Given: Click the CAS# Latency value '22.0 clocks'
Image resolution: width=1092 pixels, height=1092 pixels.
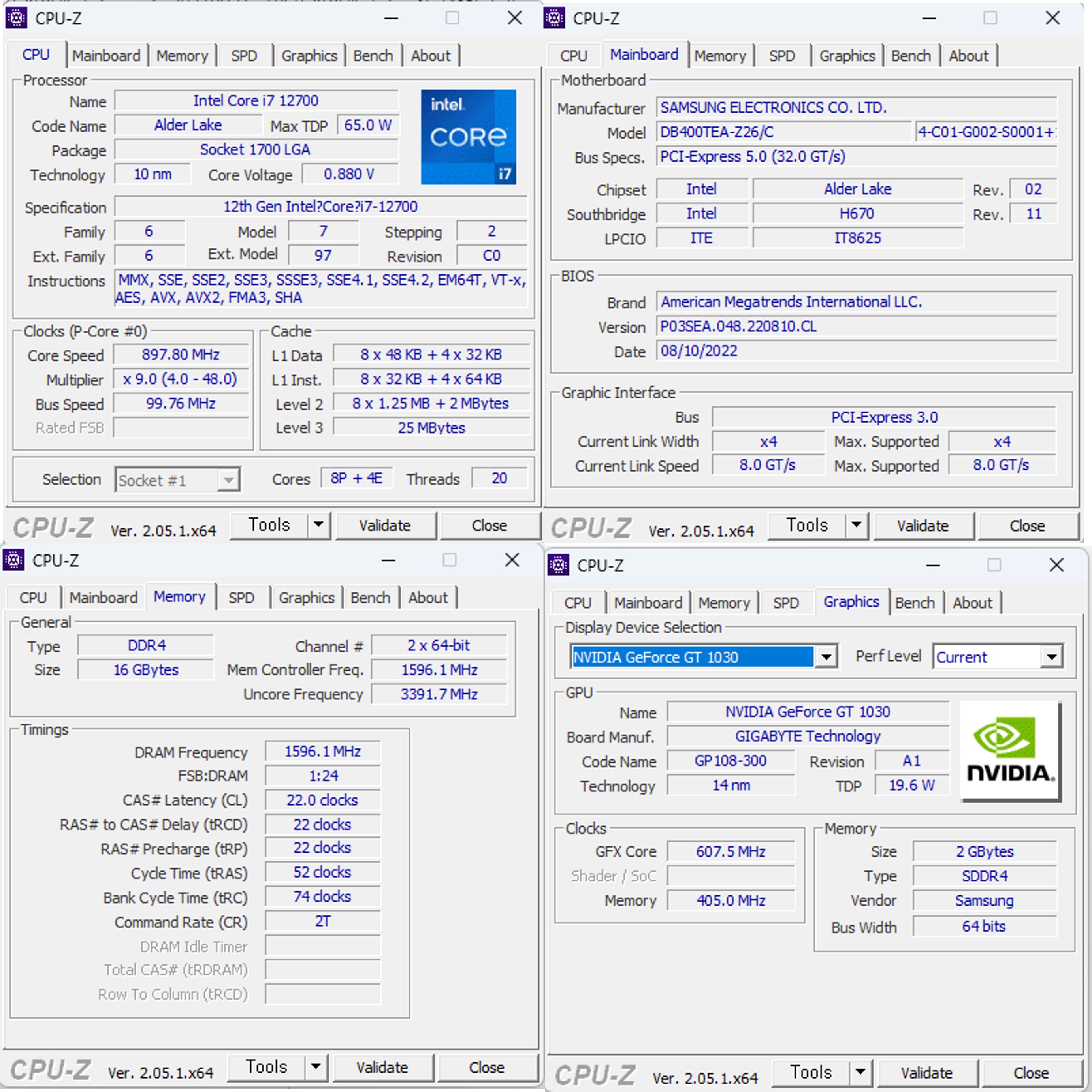Looking at the screenshot, I should [323, 800].
